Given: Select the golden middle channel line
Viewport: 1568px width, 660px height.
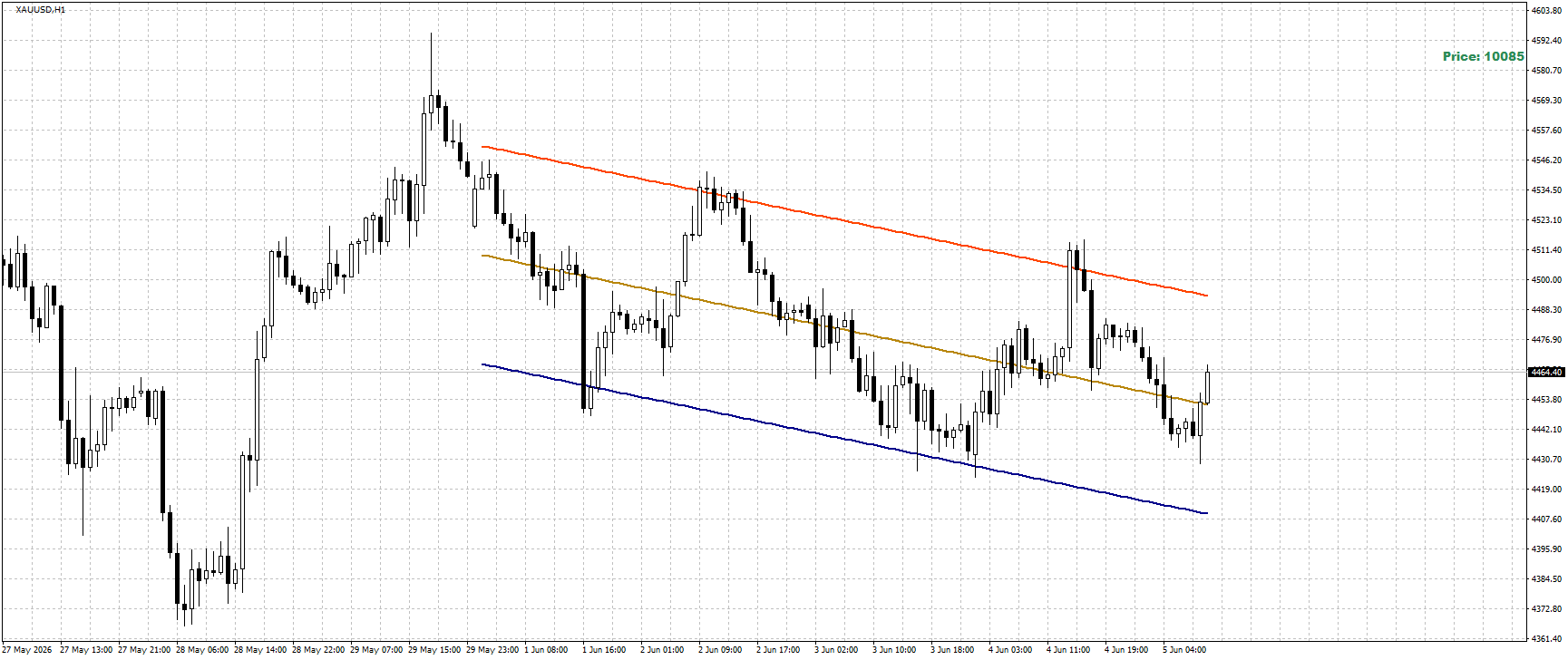Looking at the screenshot, I should pyautogui.click(x=843, y=329).
